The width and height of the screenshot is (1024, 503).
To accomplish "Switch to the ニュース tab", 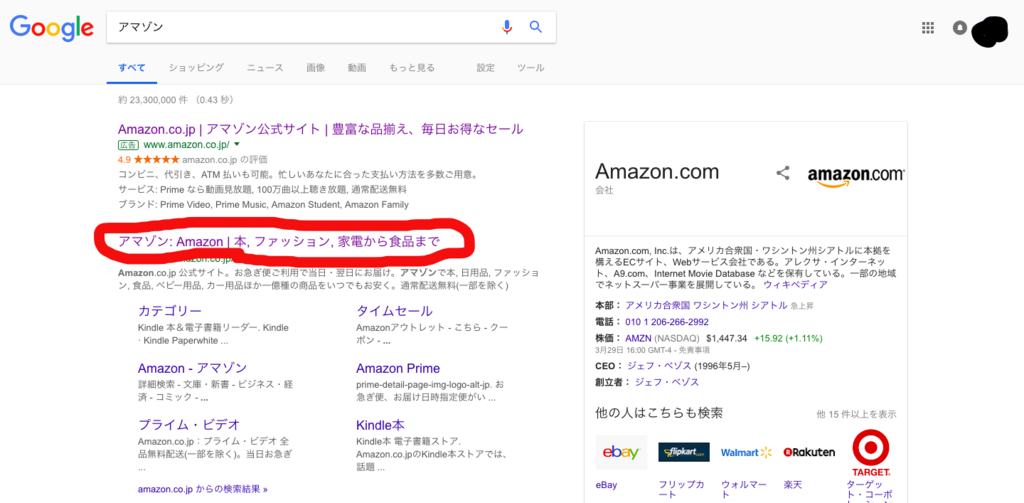I will click(x=265, y=68).
